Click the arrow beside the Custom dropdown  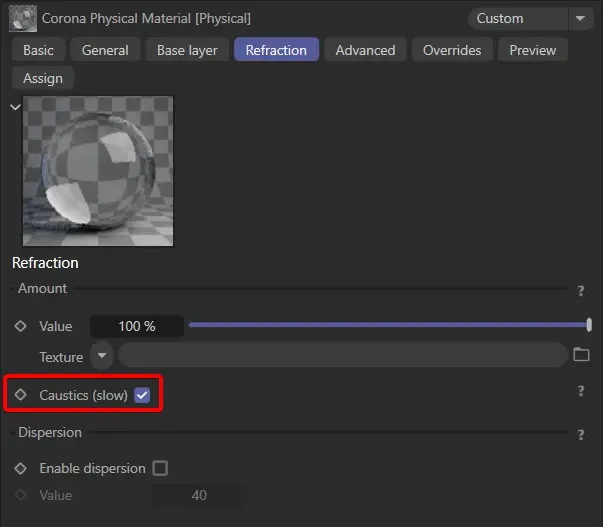click(580, 18)
